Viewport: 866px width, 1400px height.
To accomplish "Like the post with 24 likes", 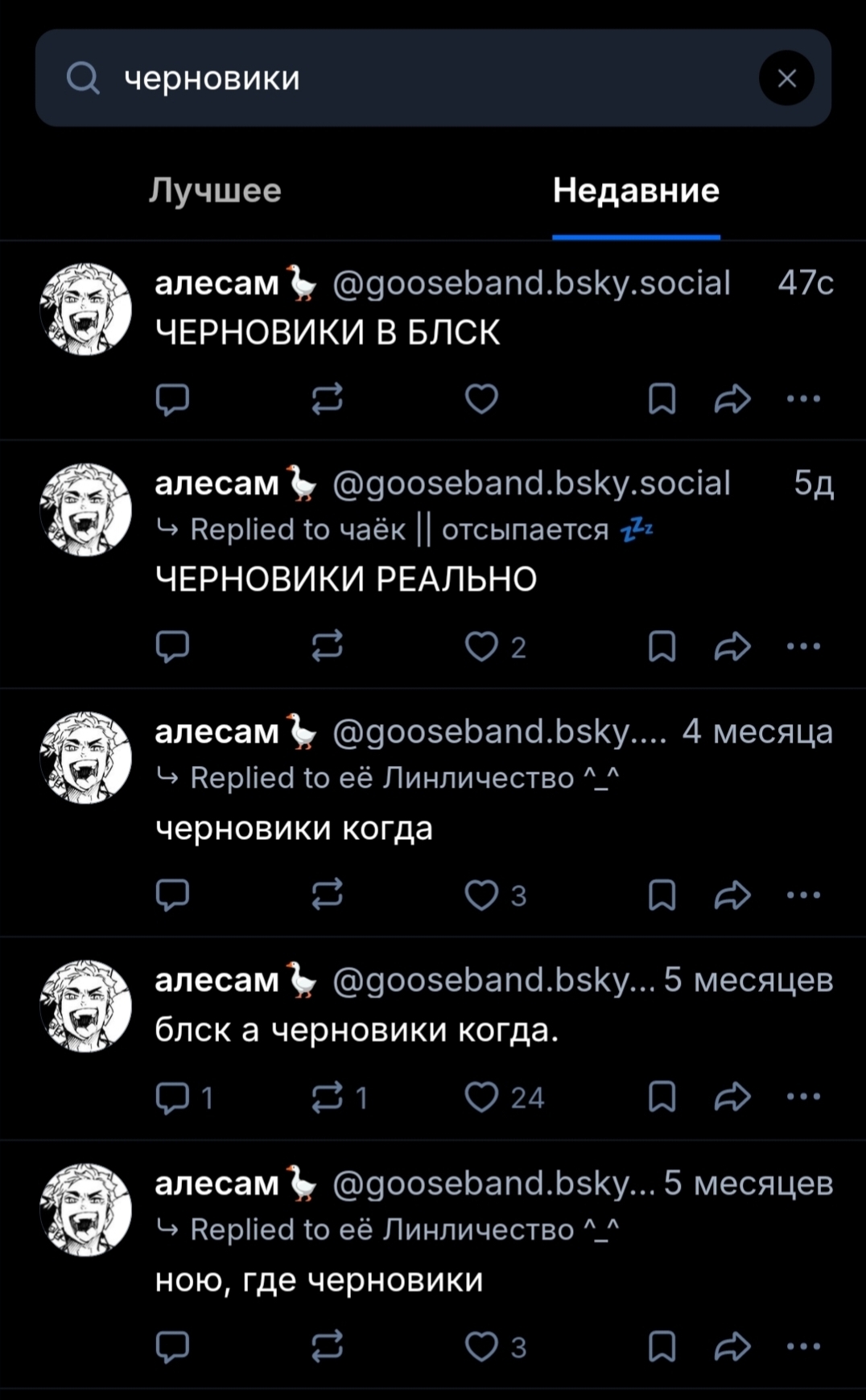I will point(481,1097).
